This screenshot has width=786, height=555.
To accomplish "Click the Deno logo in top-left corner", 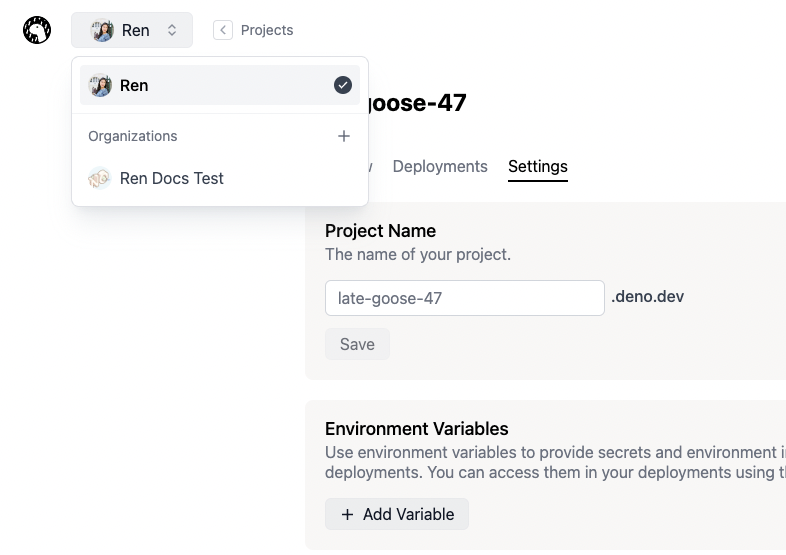I will click(x=37, y=30).
